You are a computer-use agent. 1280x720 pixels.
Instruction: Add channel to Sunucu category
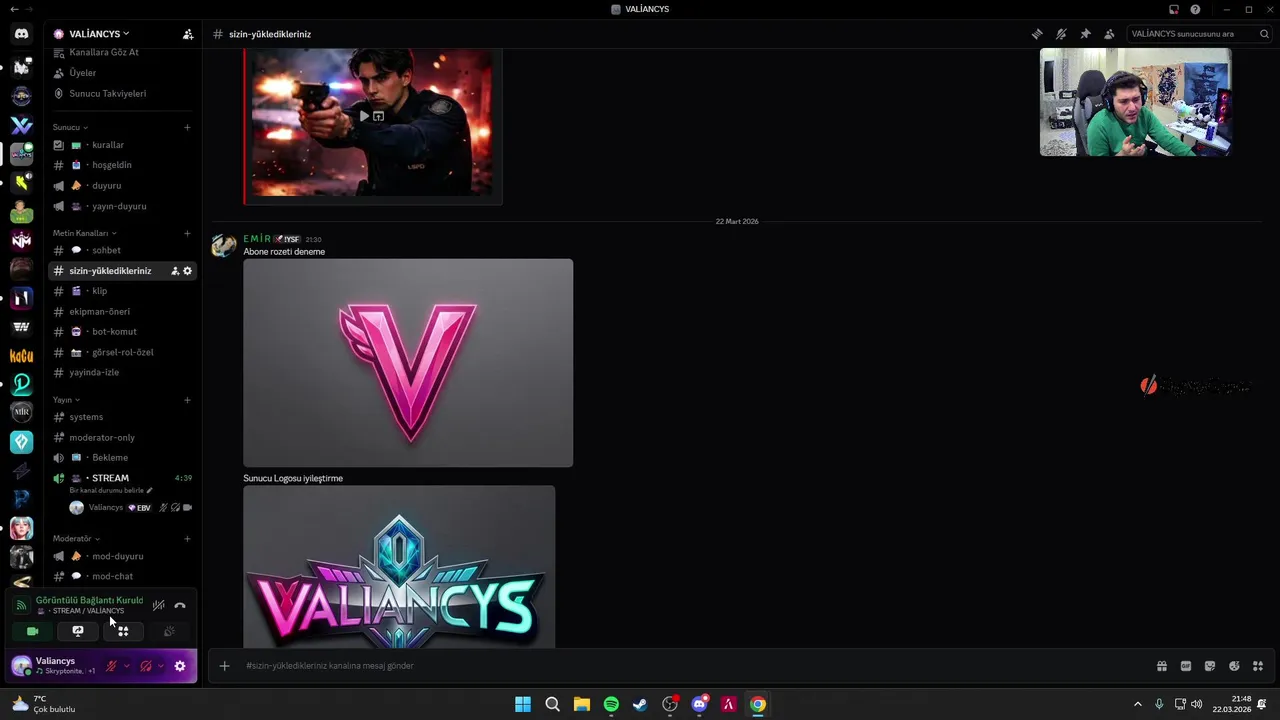click(x=187, y=127)
